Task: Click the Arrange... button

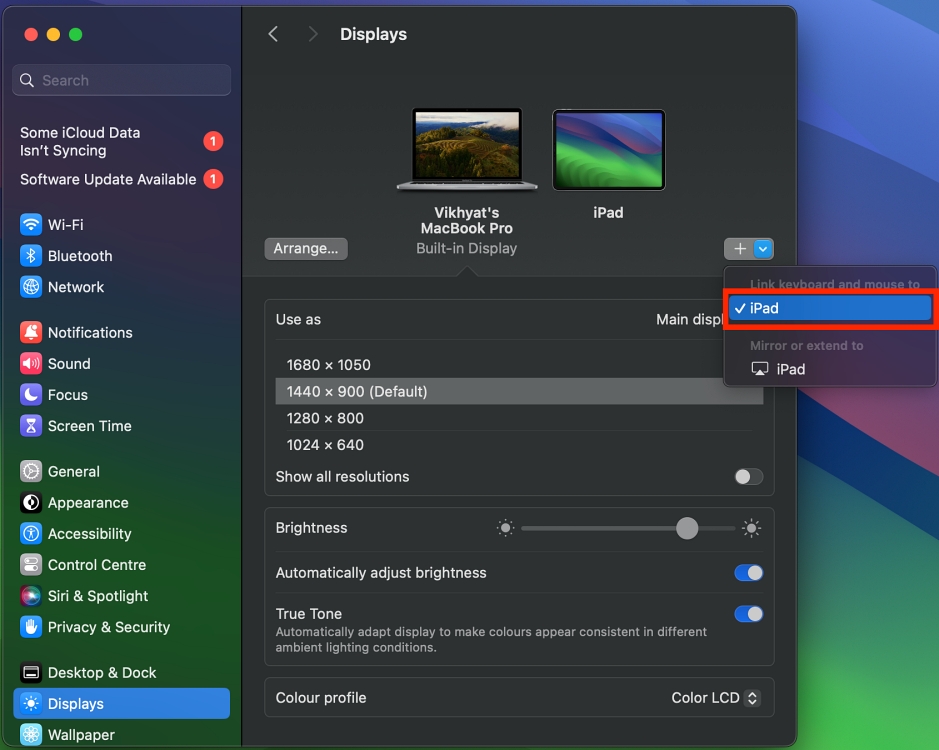Action: pos(306,249)
